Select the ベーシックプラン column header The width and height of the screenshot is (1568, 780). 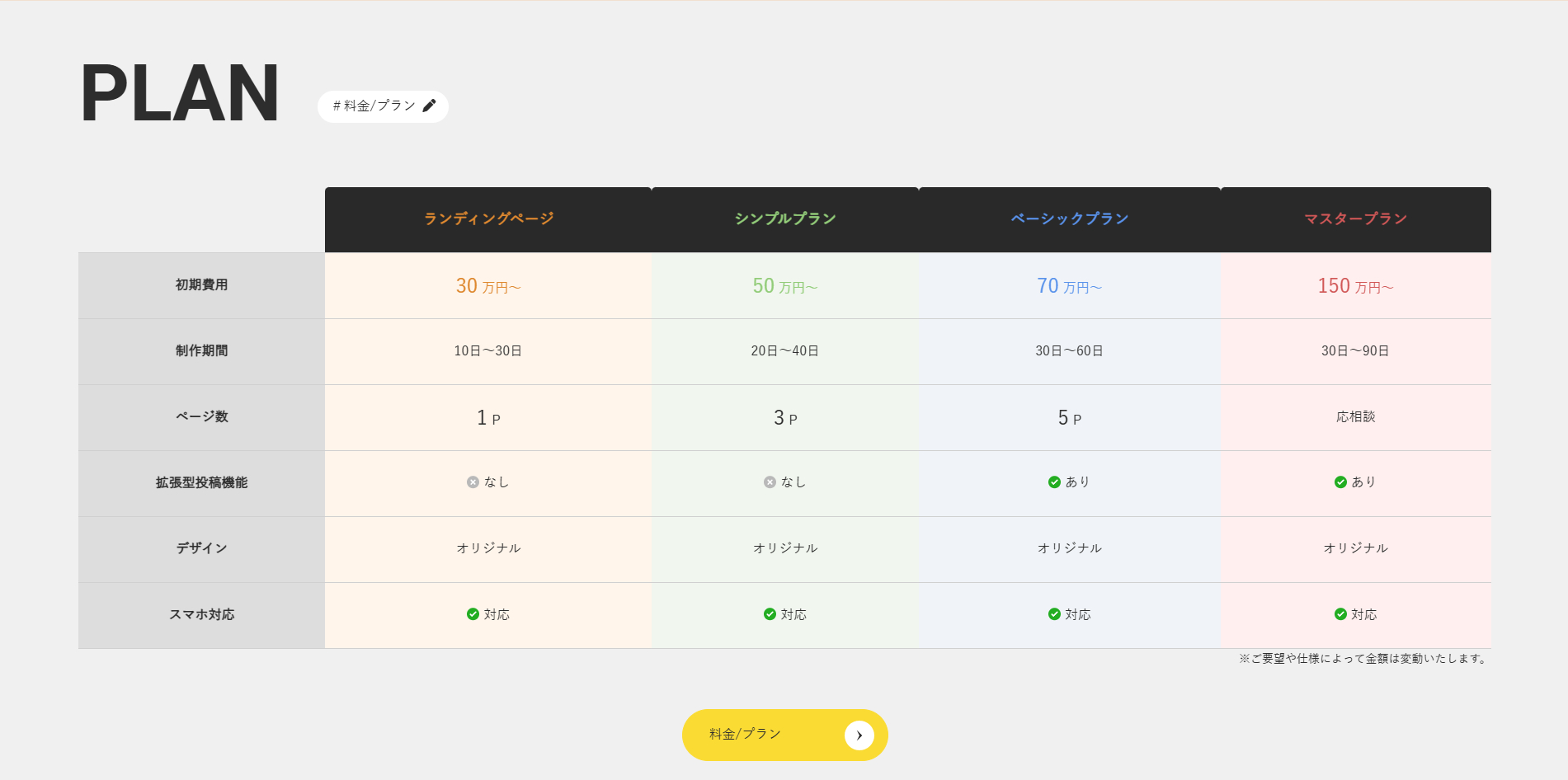pyautogui.click(x=1070, y=219)
